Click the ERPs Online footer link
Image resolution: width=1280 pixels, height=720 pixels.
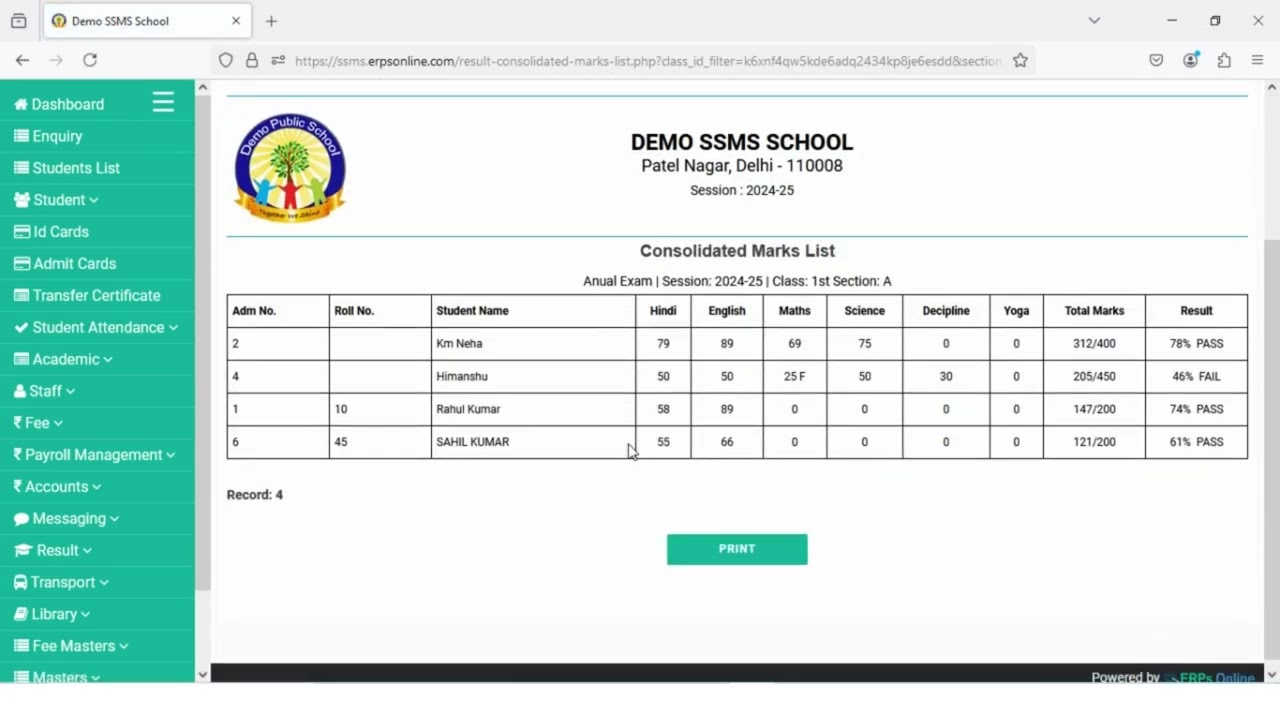[1210, 677]
